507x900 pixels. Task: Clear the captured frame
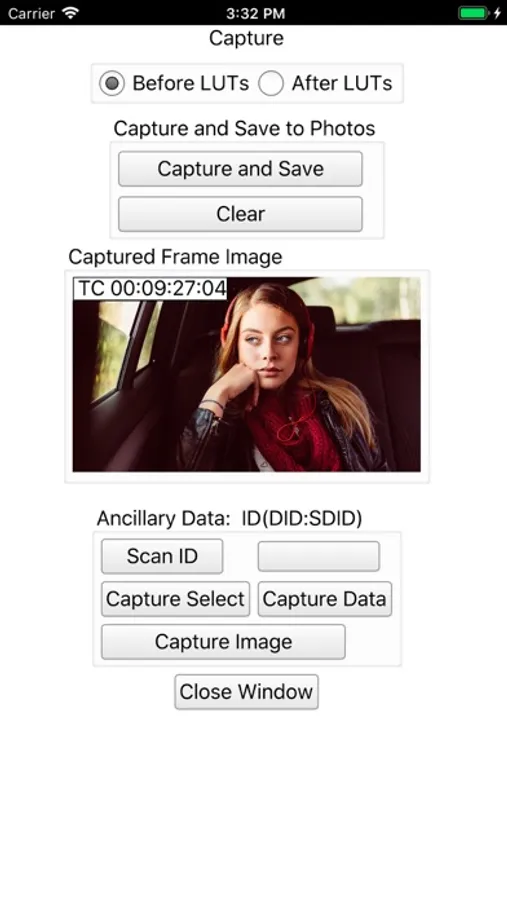coord(240,214)
